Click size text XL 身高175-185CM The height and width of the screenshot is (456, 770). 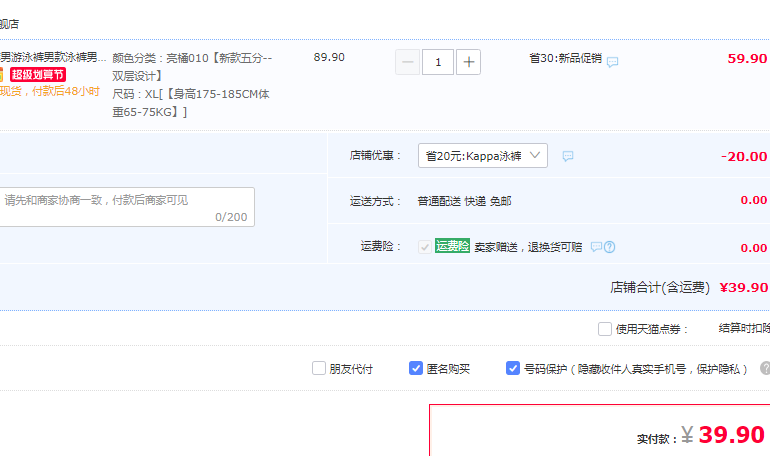(x=191, y=103)
